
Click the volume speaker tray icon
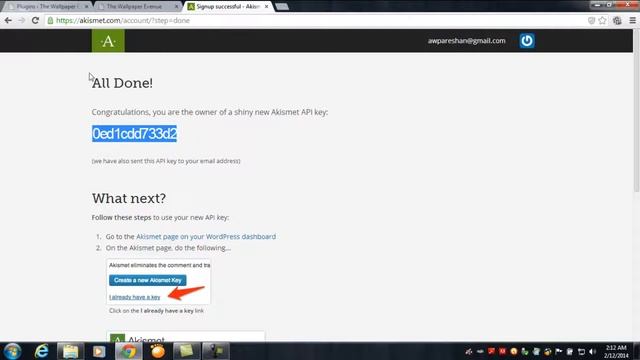593,351
